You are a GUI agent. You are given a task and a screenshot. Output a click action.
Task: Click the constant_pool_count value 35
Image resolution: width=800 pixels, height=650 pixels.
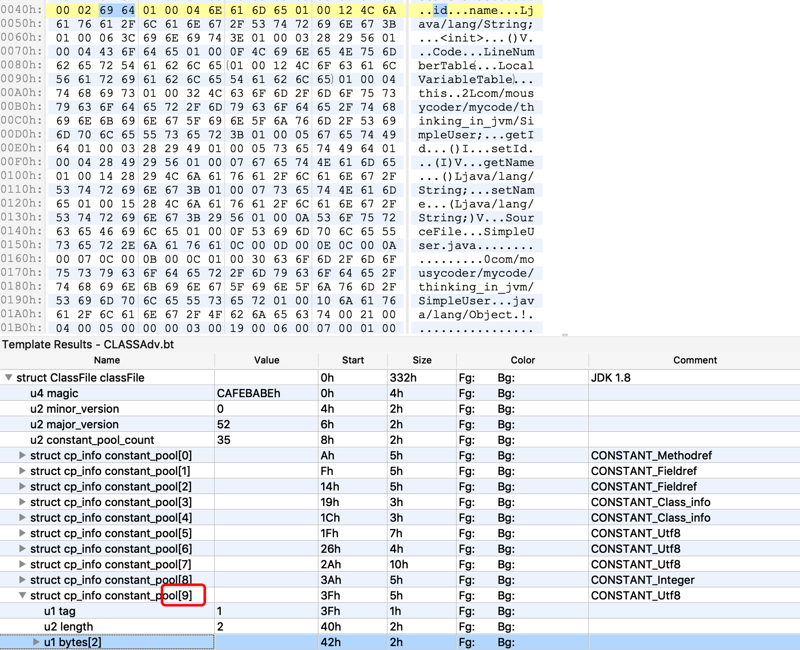coord(223,440)
